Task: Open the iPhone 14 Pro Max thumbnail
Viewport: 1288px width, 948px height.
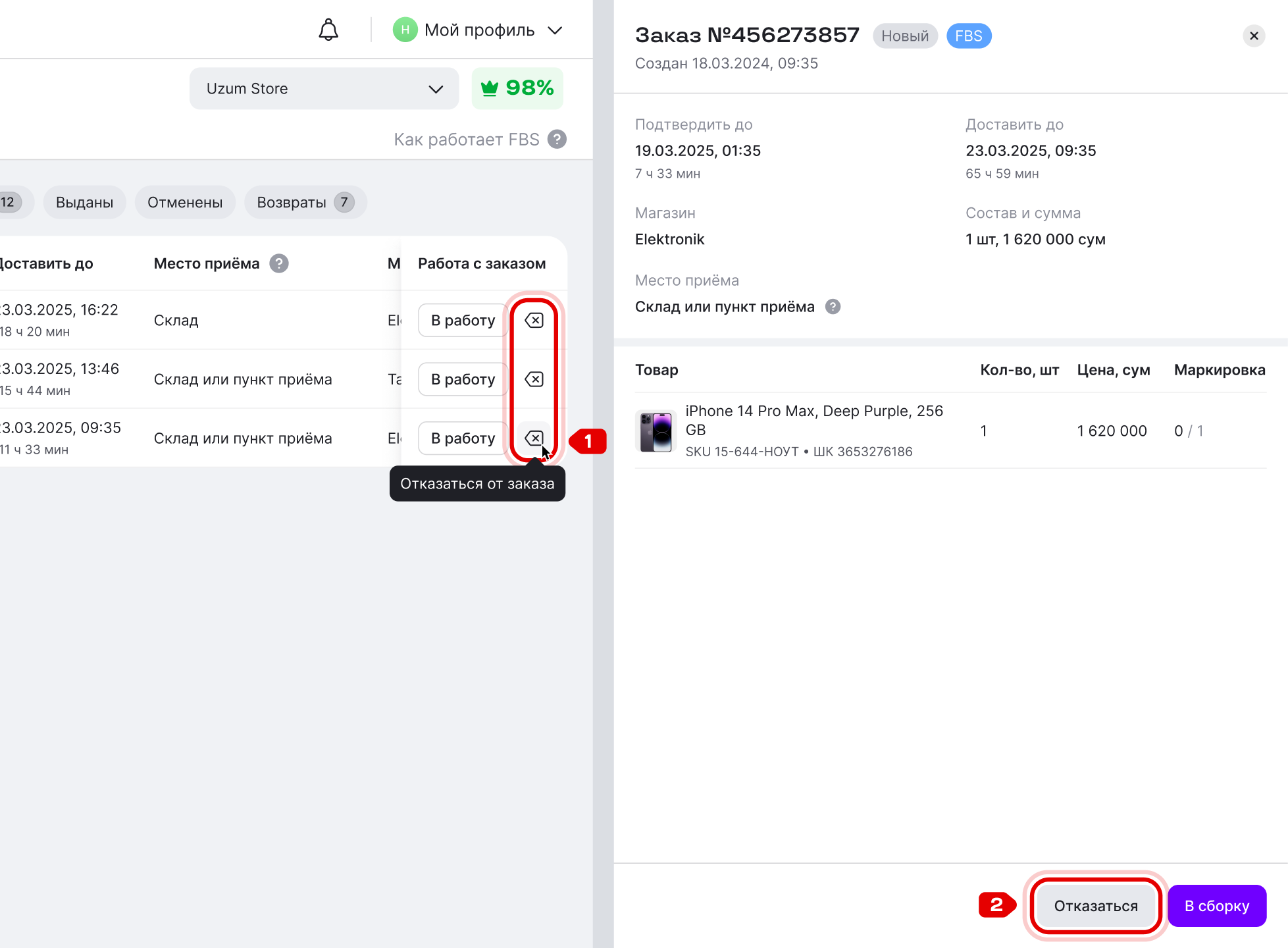Action: [656, 431]
